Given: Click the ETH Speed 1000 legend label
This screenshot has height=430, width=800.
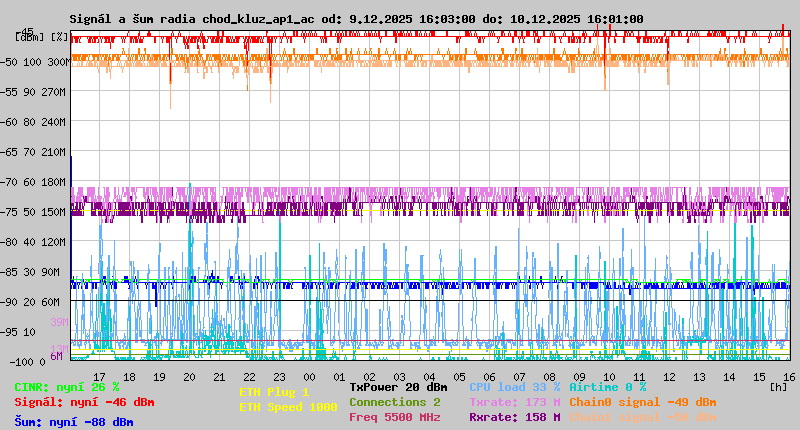Looking at the screenshot, I should coord(288,407).
